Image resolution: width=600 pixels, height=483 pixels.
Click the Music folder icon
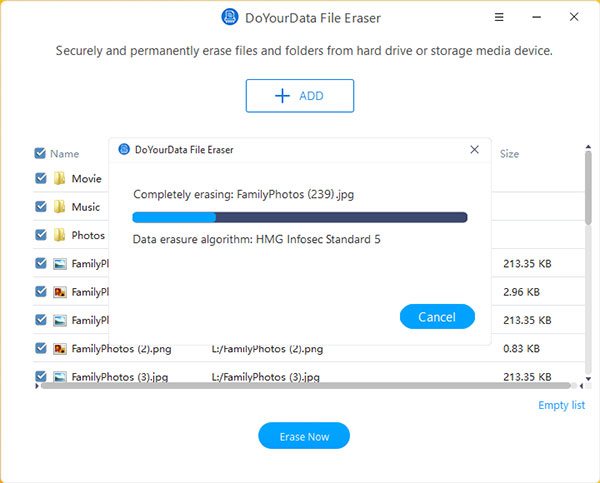click(x=60, y=207)
